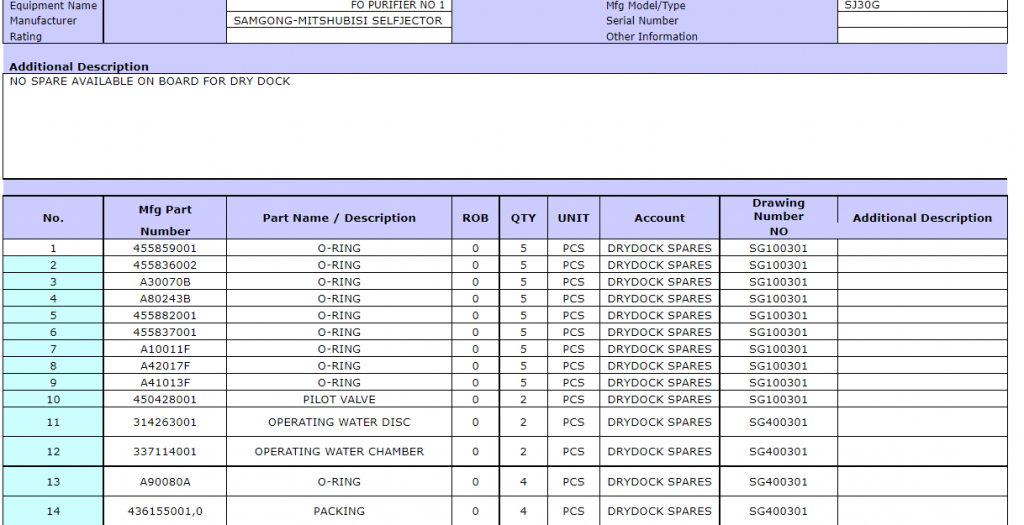Select the Mfg Model/Type field showing SJ30G

(x=921, y=5)
